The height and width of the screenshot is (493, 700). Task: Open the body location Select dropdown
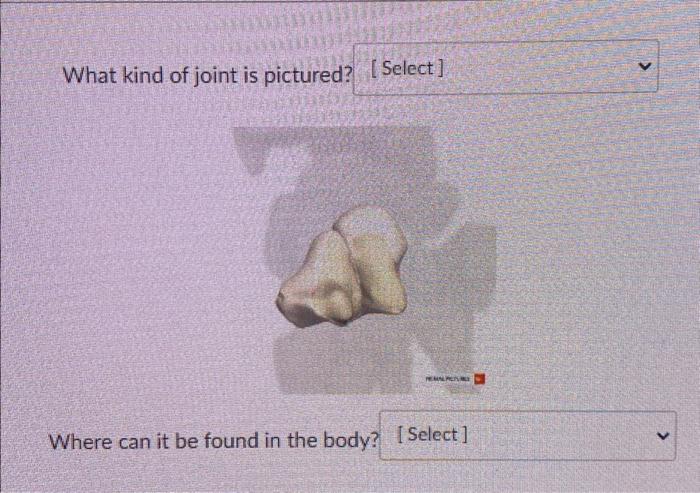(527, 435)
